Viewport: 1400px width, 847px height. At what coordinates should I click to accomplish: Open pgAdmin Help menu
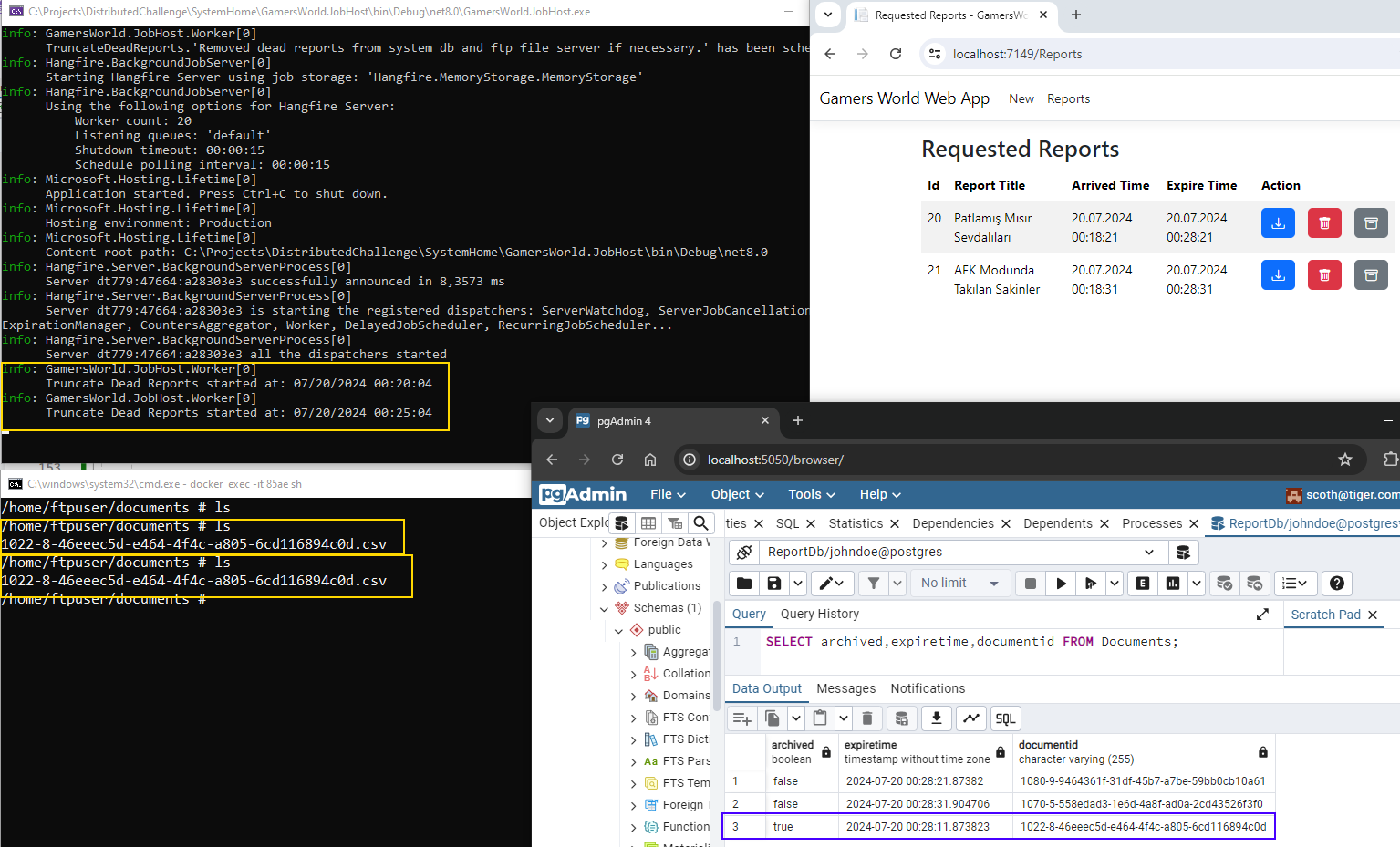click(x=880, y=494)
